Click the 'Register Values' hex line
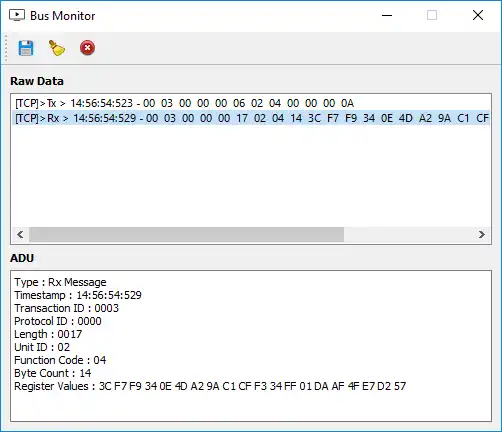502x432 pixels. point(210,386)
